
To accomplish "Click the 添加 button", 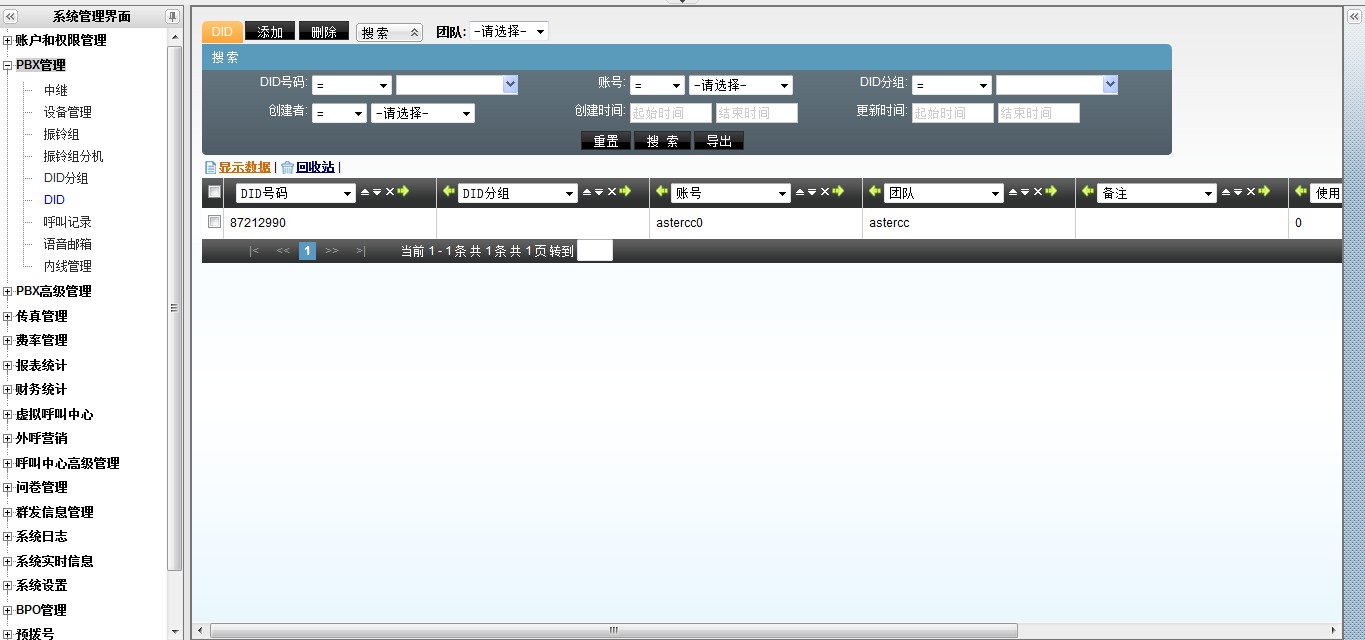I will [270, 32].
